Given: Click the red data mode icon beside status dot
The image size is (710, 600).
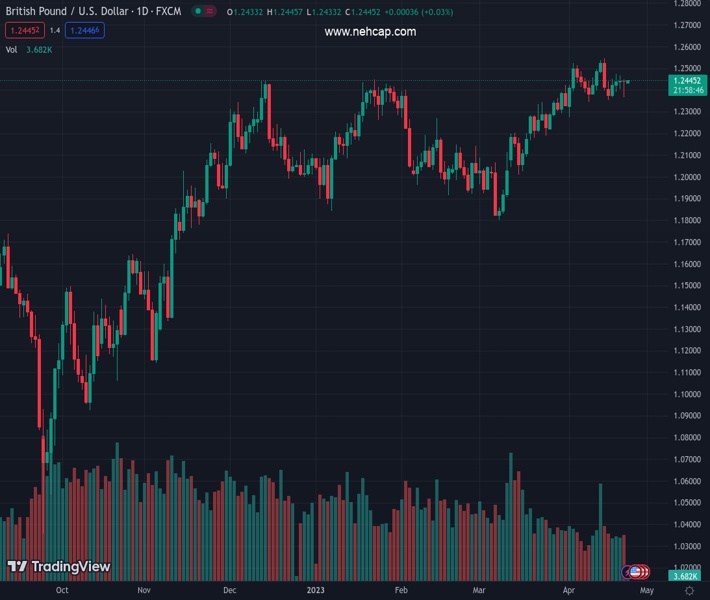Looking at the screenshot, I should [x=211, y=12].
